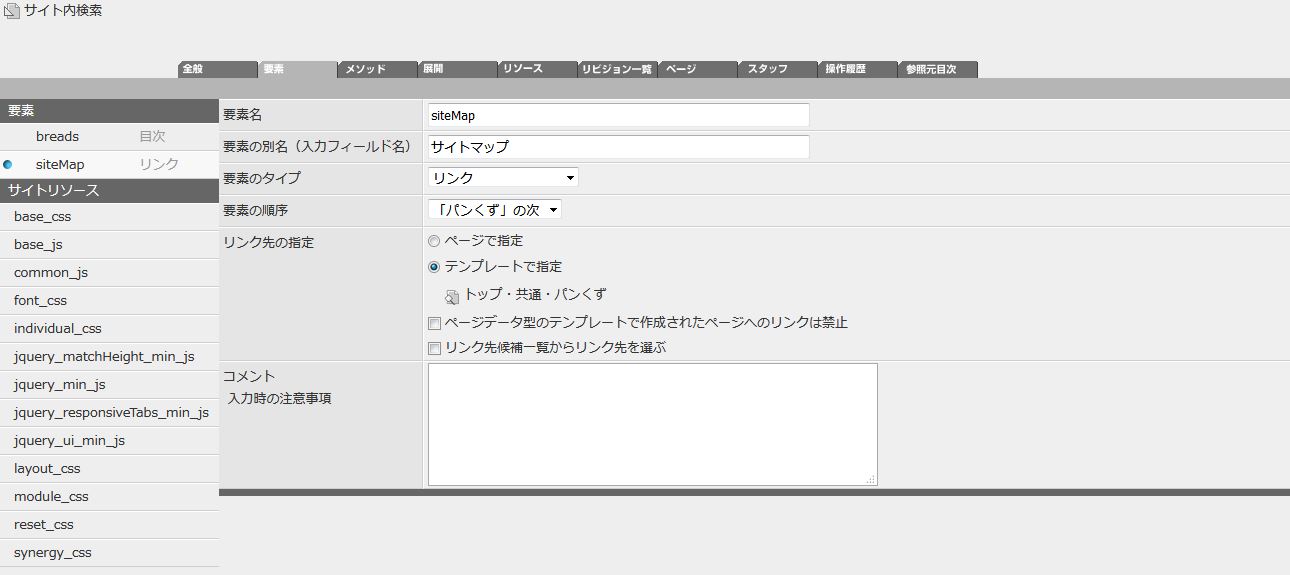Screen dimensions: 1290x575
Task: Click the site search icon at top left
Action: pyautogui.click(x=12, y=11)
